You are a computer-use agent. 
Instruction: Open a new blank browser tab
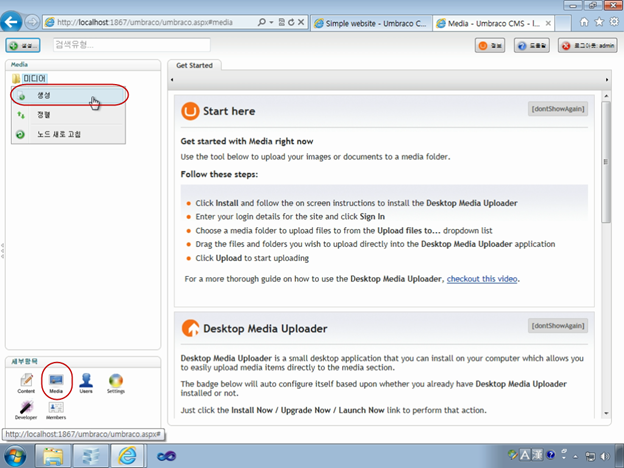(x=563, y=23)
